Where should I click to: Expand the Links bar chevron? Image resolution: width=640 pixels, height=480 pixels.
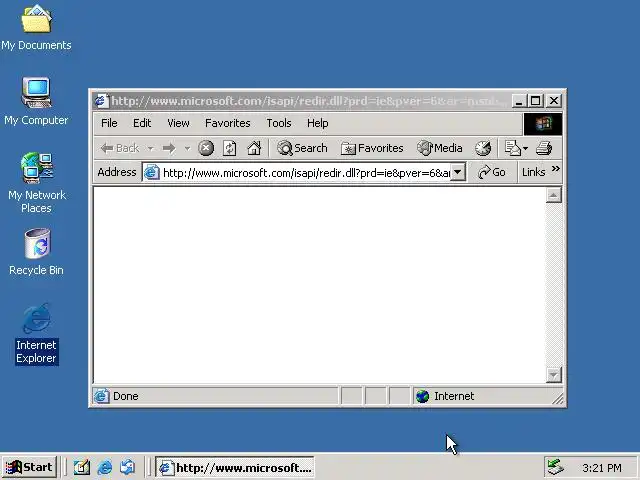(x=556, y=169)
